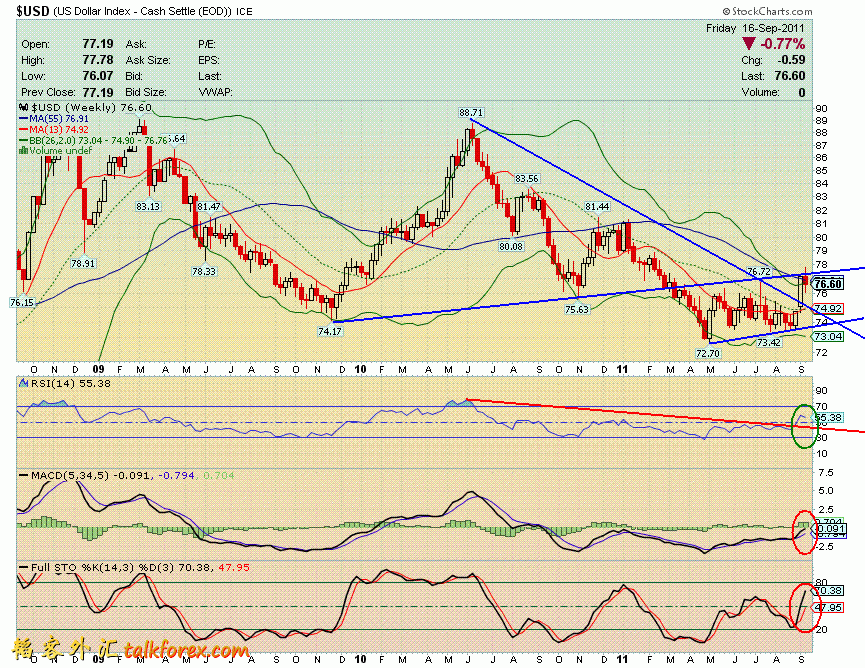Click the 'P/E:' field label
Screen dimensions: 865x668
tap(207, 44)
